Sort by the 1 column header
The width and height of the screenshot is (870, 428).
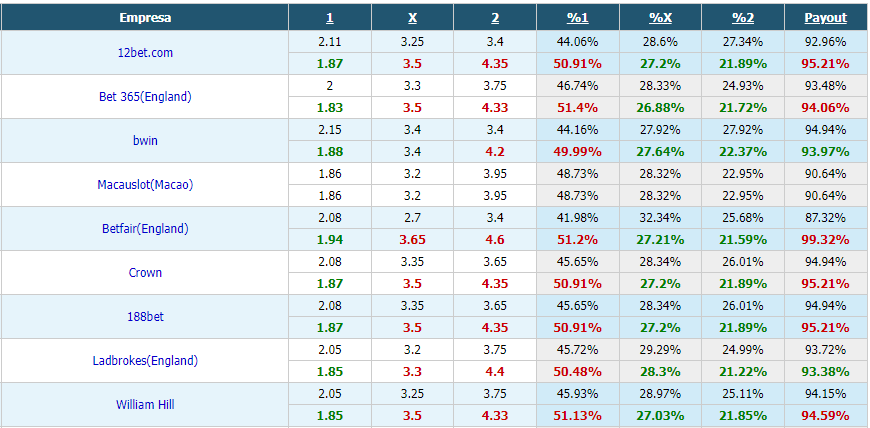pos(330,18)
